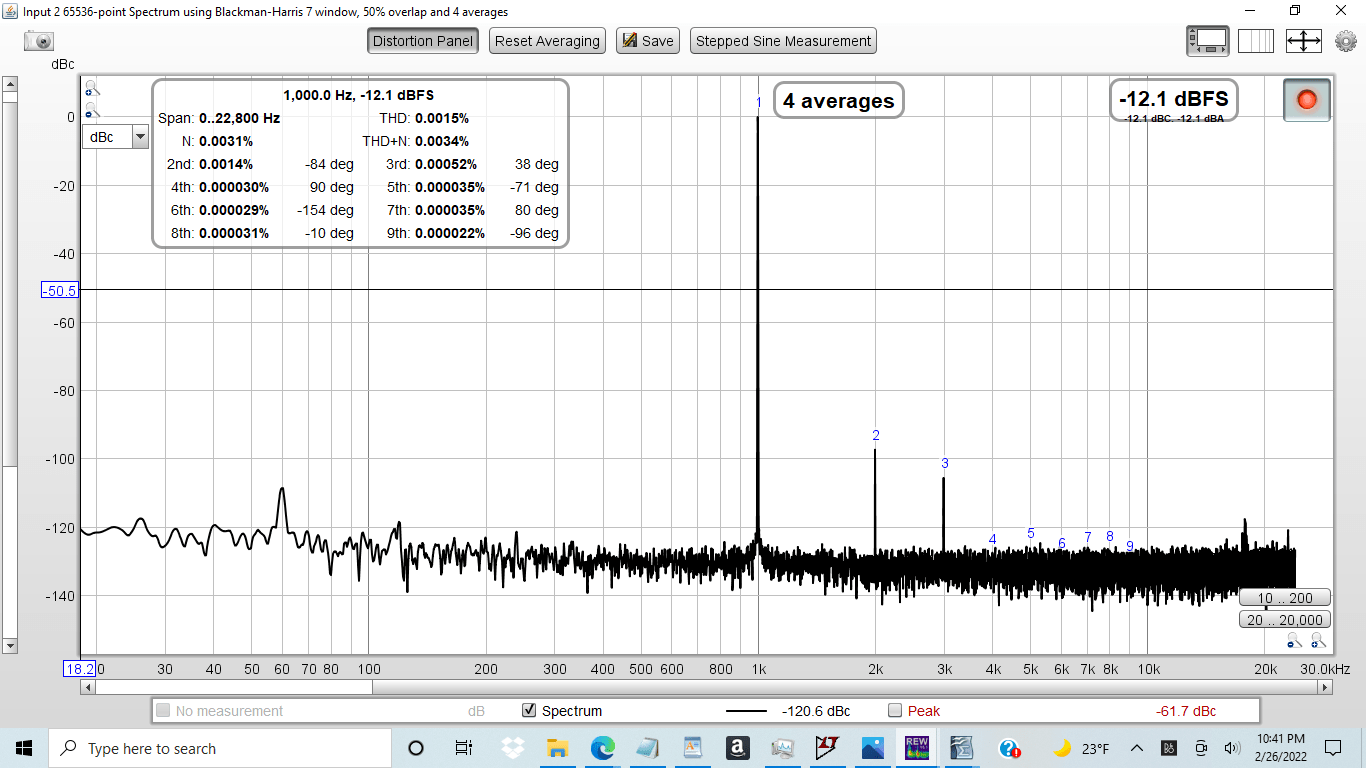1366x768 pixels.
Task: Click the vertical scrollbar down arrow
Action: 10,647
